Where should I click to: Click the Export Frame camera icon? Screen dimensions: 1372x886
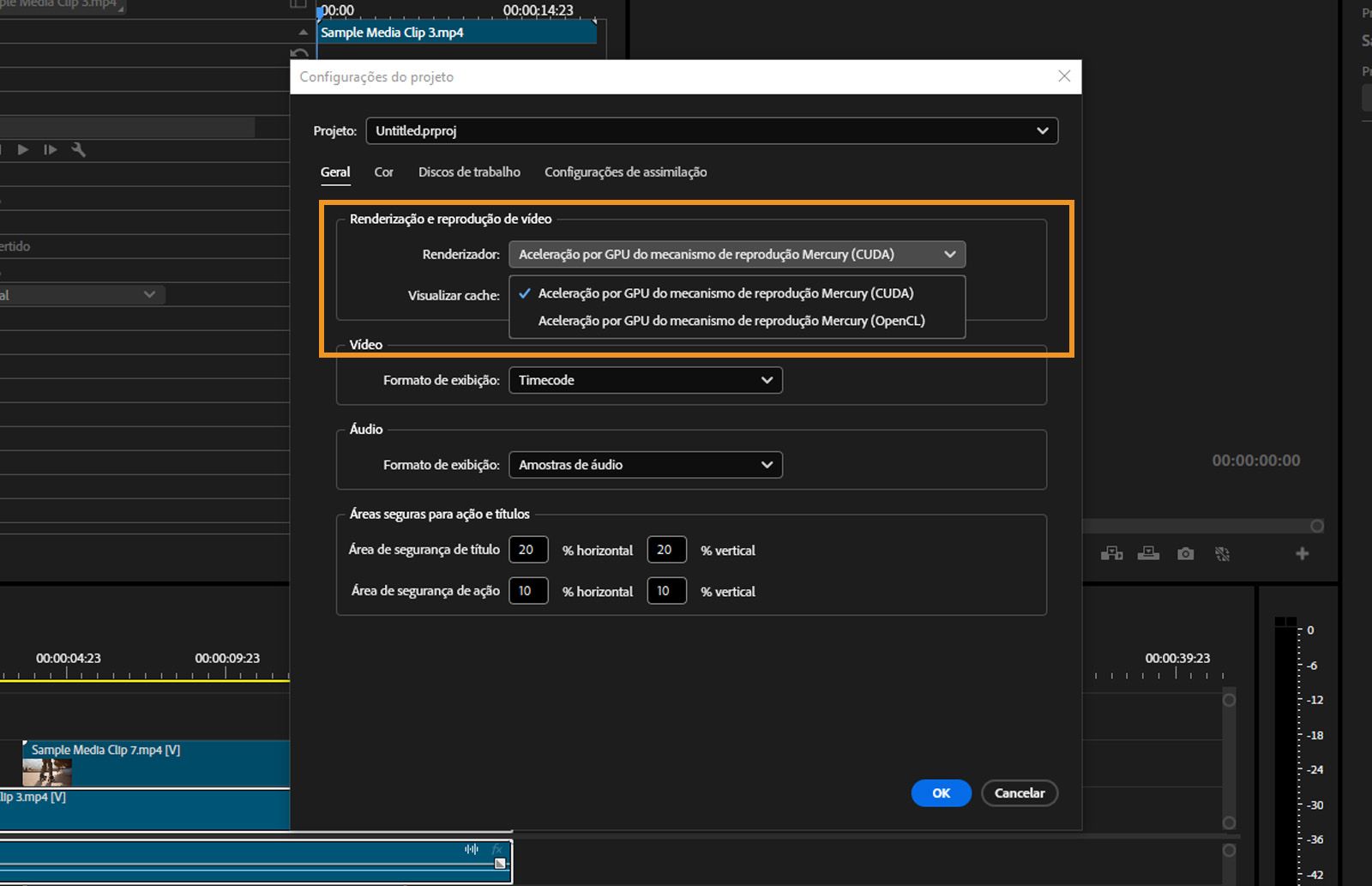point(1185,553)
